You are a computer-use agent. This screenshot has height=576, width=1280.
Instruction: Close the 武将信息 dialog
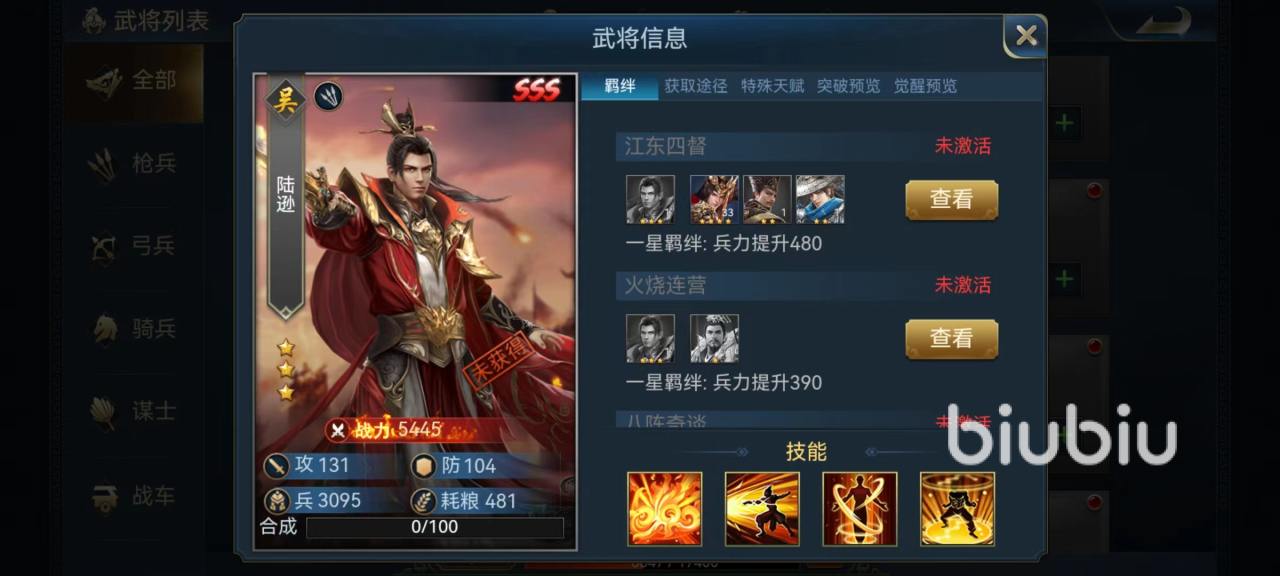click(1026, 36)
